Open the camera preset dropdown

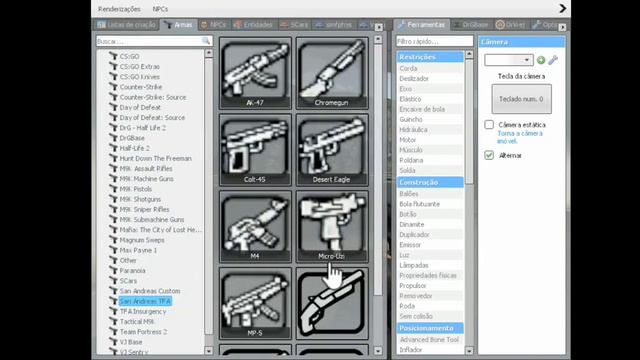tap(509, 60)
